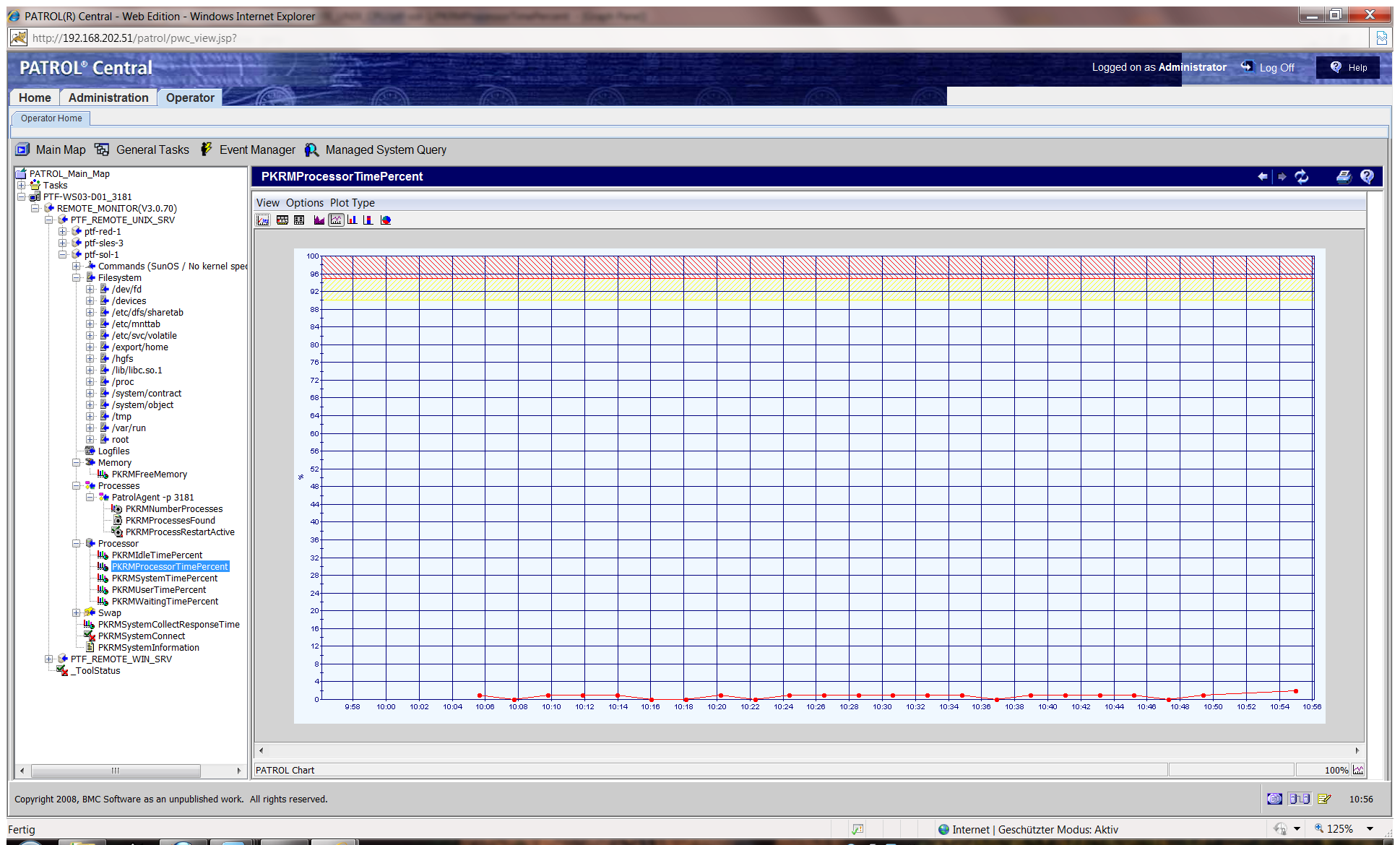1400x845 pixels.
Task: Click the legend table toolbar icon
Action: (282, 220)
